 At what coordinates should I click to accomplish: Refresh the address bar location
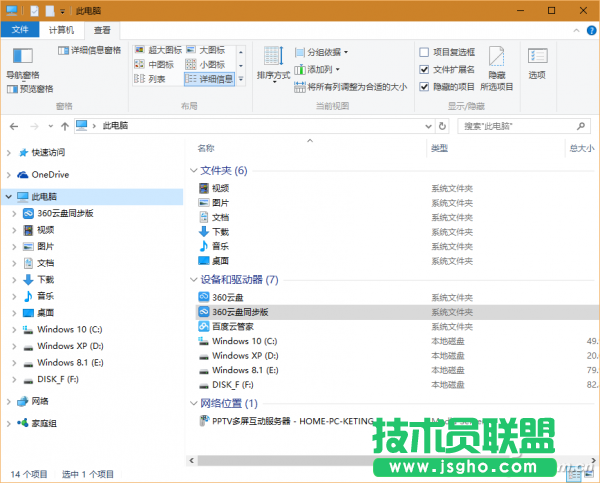442,126
